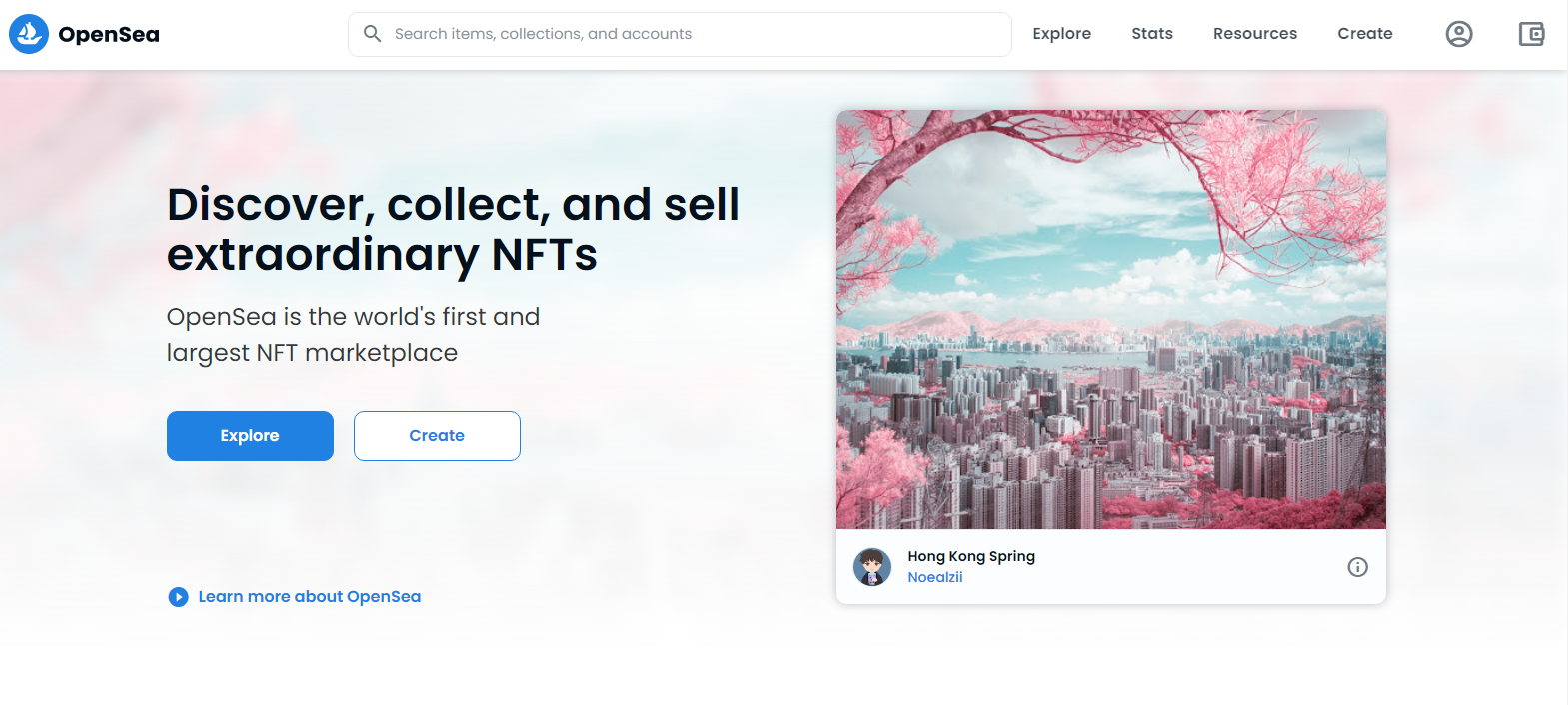Open the Learn more about OpenSea link
Screen dimensions: 1568x705
310,597
